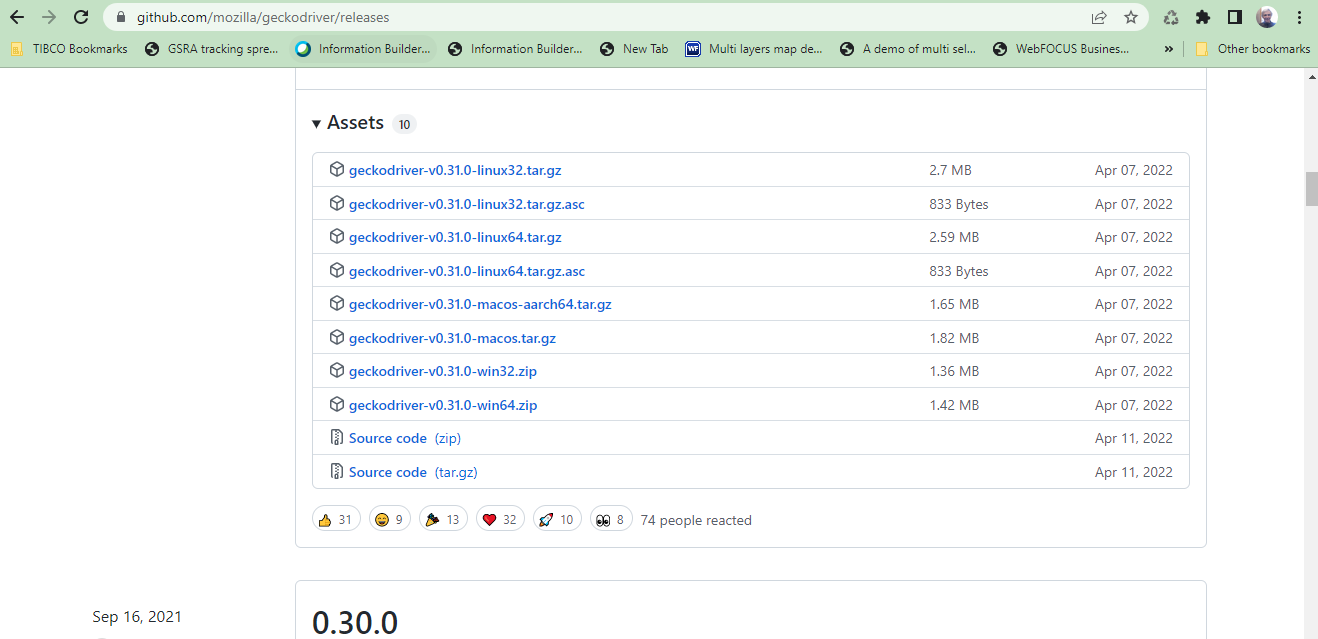Screen dimensions: 1318x639
Task: Toggle laugh reaction with 9
Action: (x=390, y=519)
